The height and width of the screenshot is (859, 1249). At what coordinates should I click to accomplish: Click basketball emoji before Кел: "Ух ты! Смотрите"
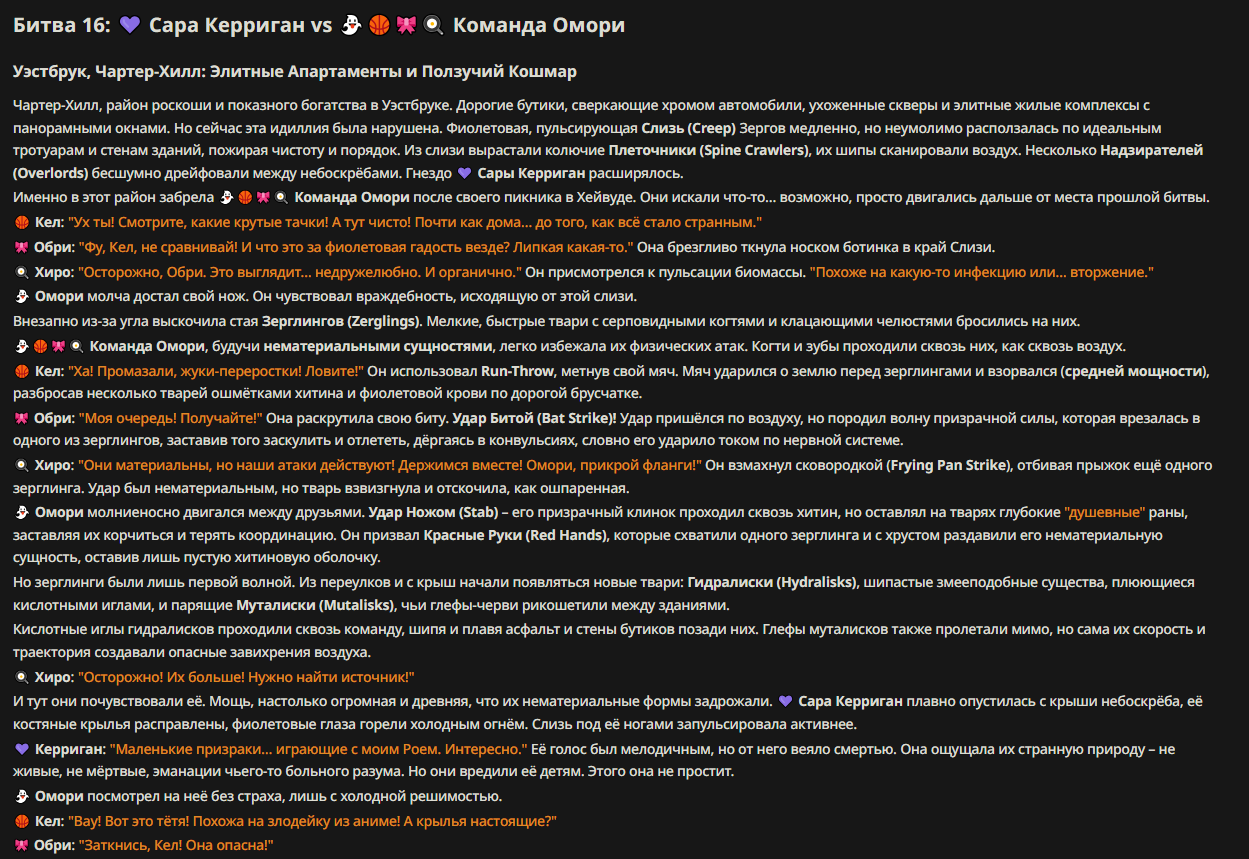pyautogui.click(x=22, y=222)
